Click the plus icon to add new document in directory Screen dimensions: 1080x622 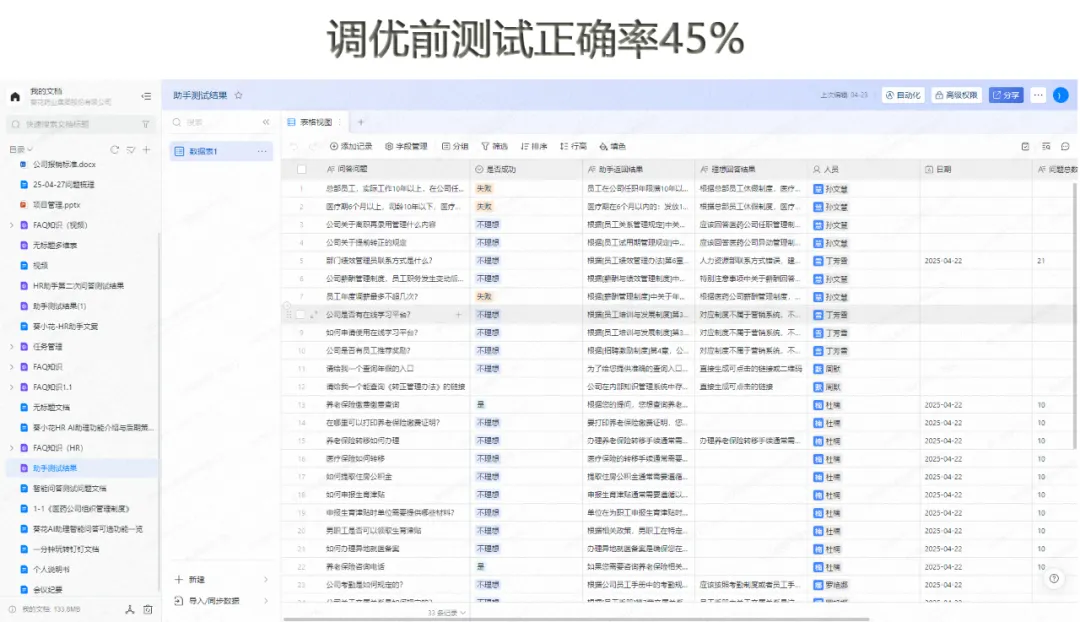(147, 149)
